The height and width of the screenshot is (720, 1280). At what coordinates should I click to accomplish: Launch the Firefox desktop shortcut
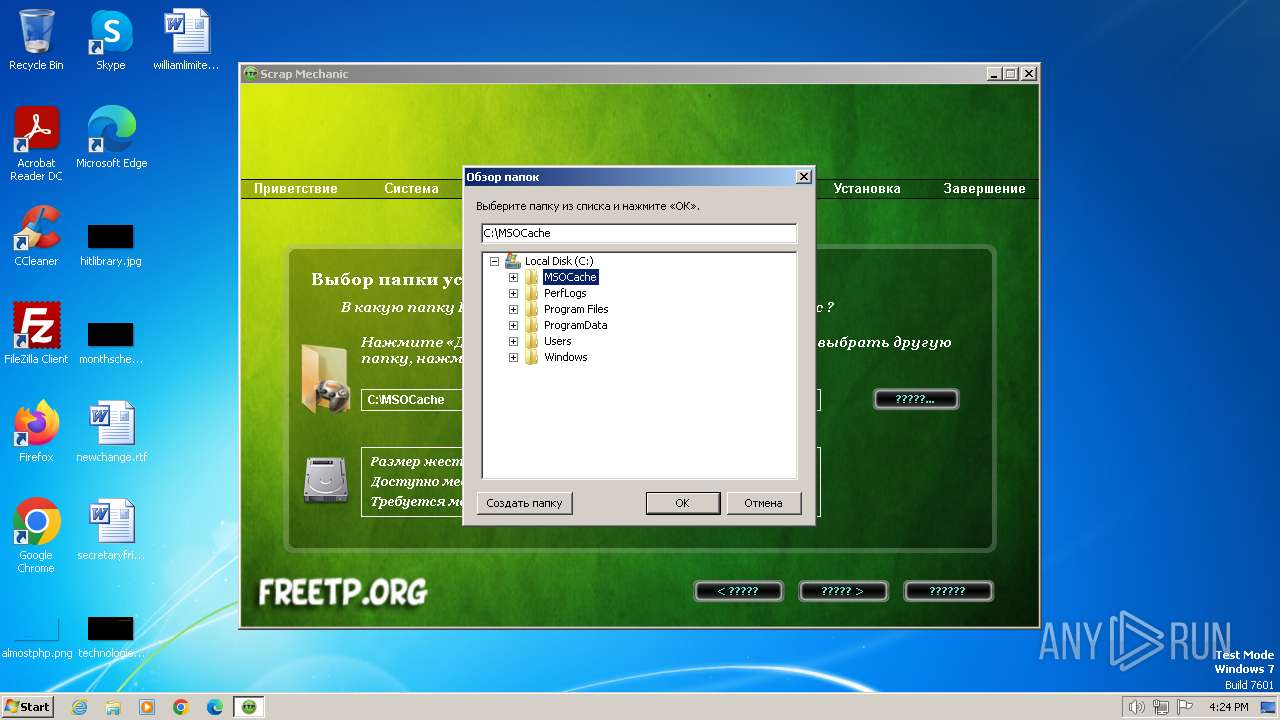36,432
